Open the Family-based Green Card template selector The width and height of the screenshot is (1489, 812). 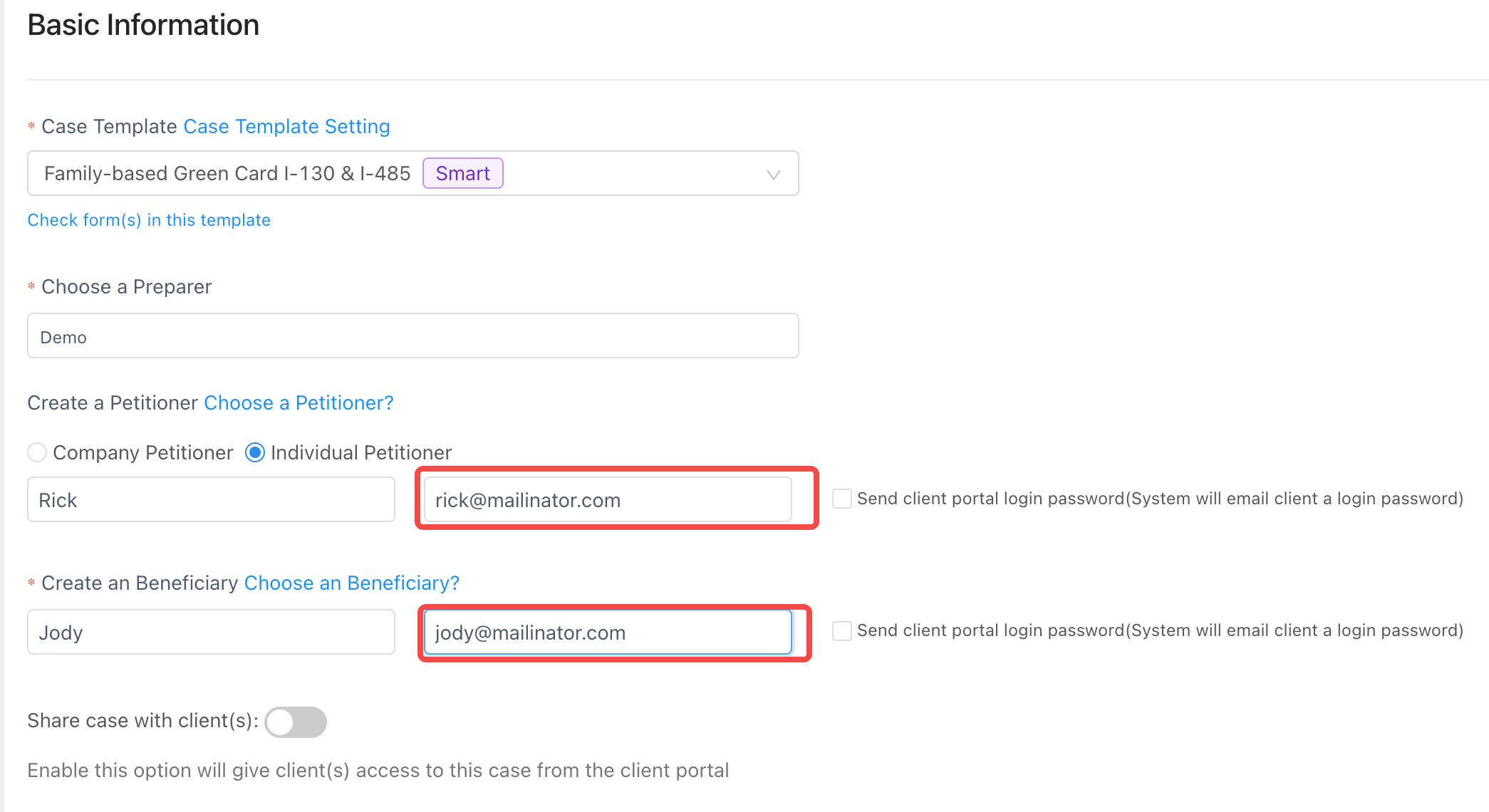coord(413,173)
